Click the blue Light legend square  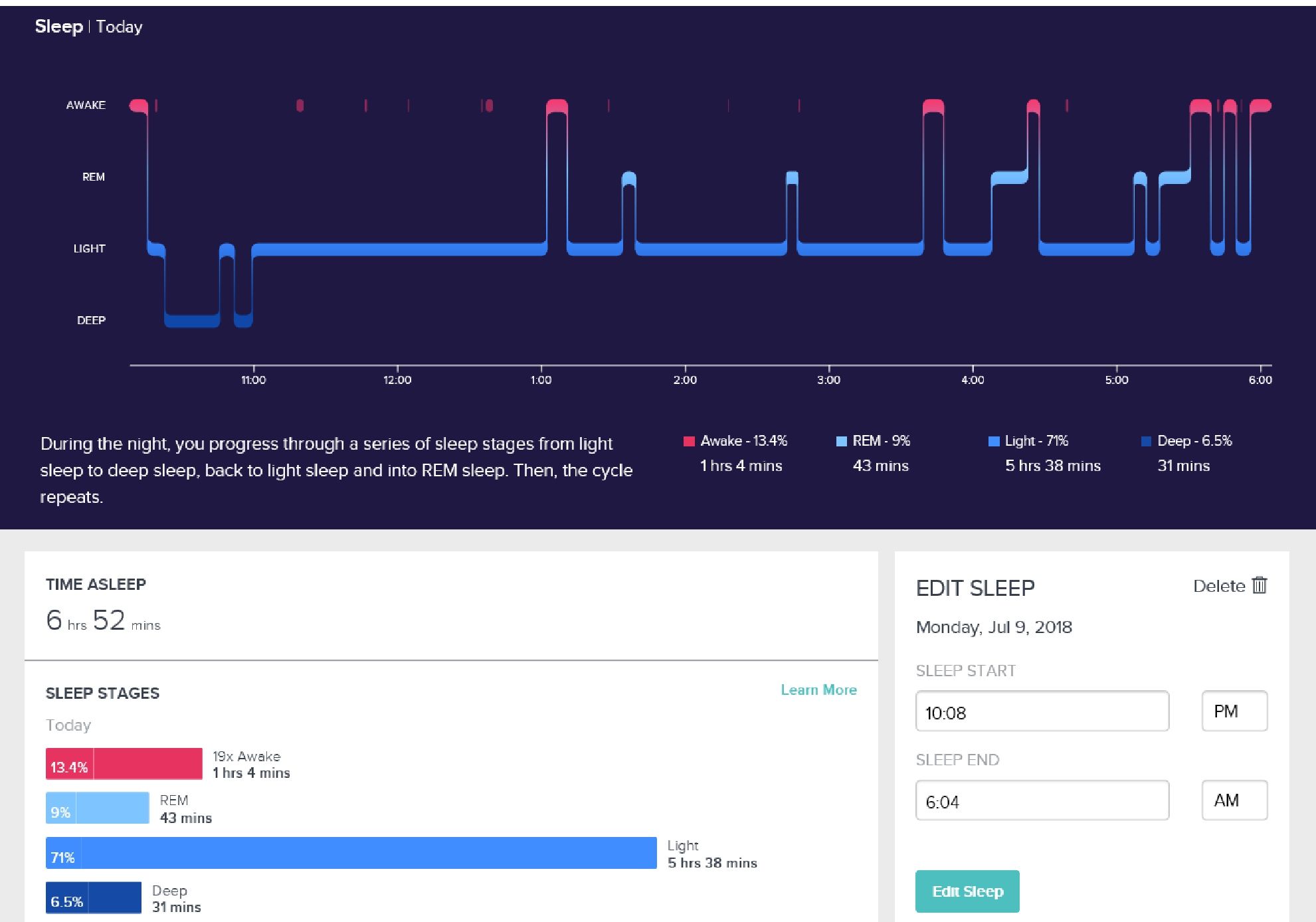click(x=994, y=441)
